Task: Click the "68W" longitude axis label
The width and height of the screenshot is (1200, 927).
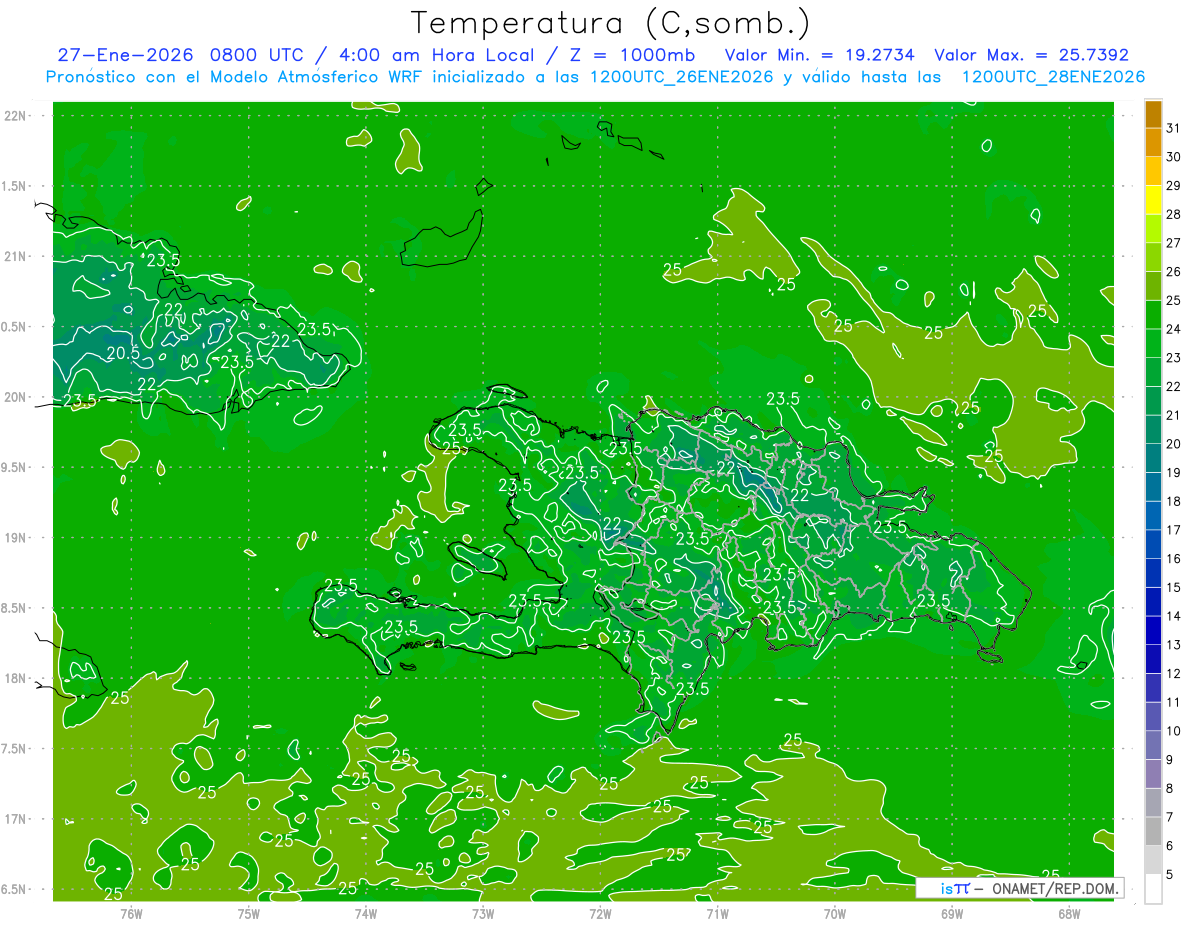Action: [1069, 913]
